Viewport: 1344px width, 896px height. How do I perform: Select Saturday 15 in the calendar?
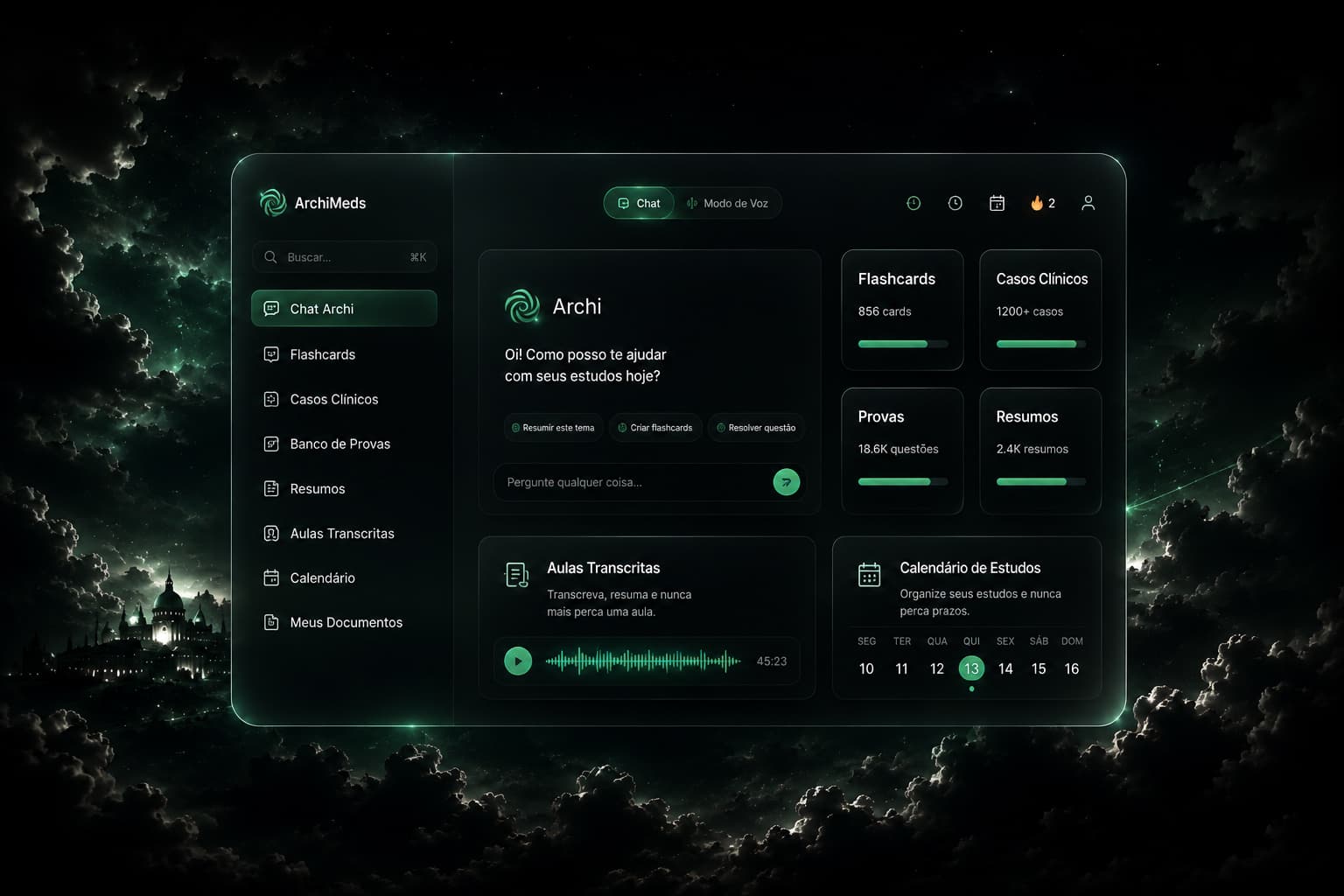coord(1039,668)
